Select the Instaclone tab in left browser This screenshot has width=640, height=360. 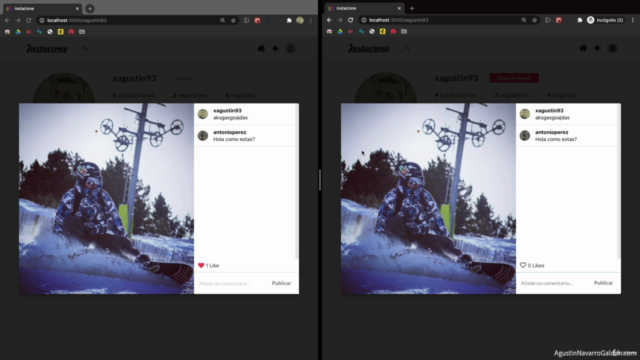(x=41, y=9)
